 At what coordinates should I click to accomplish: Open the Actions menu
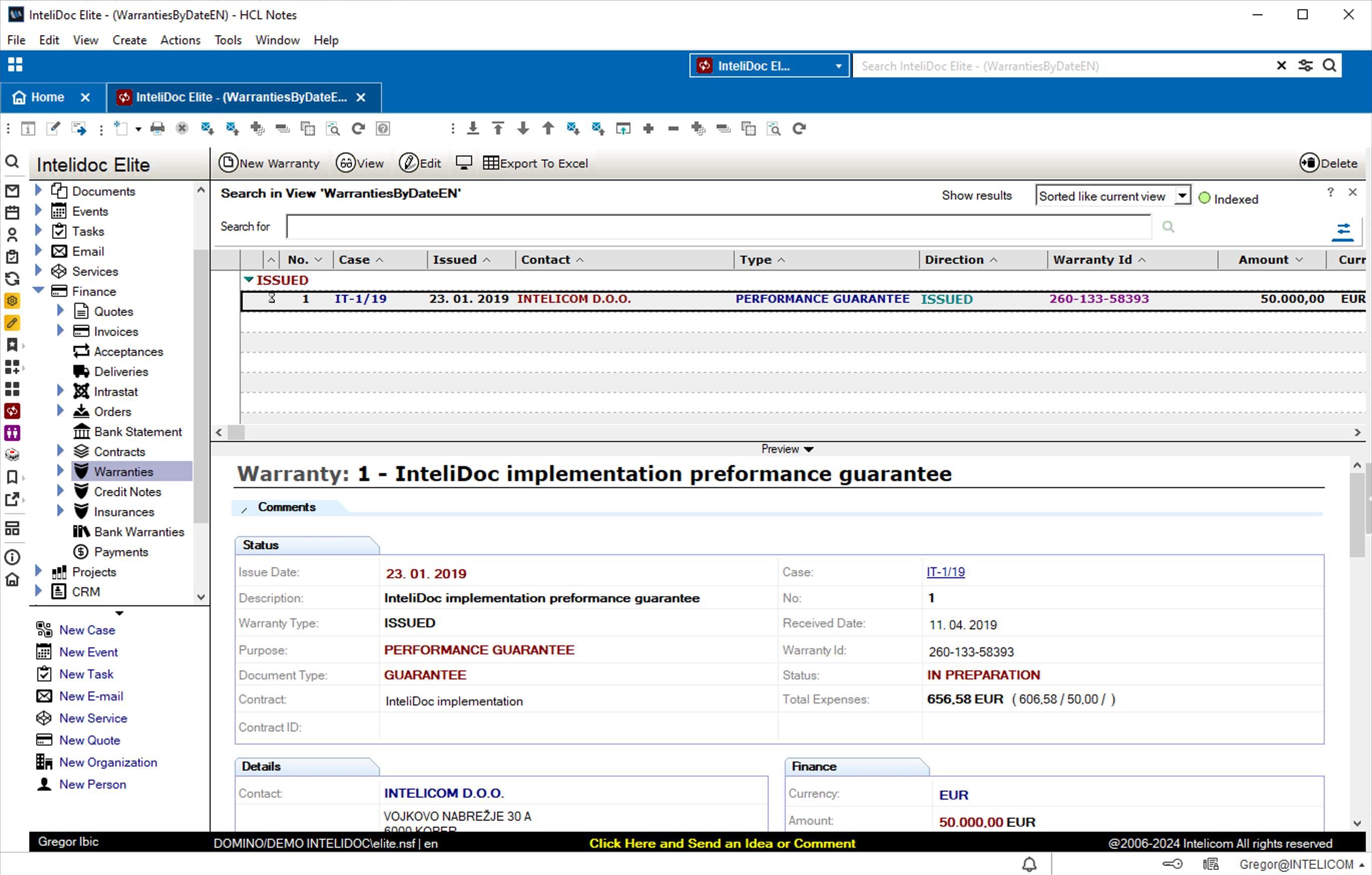pos(180,40)
